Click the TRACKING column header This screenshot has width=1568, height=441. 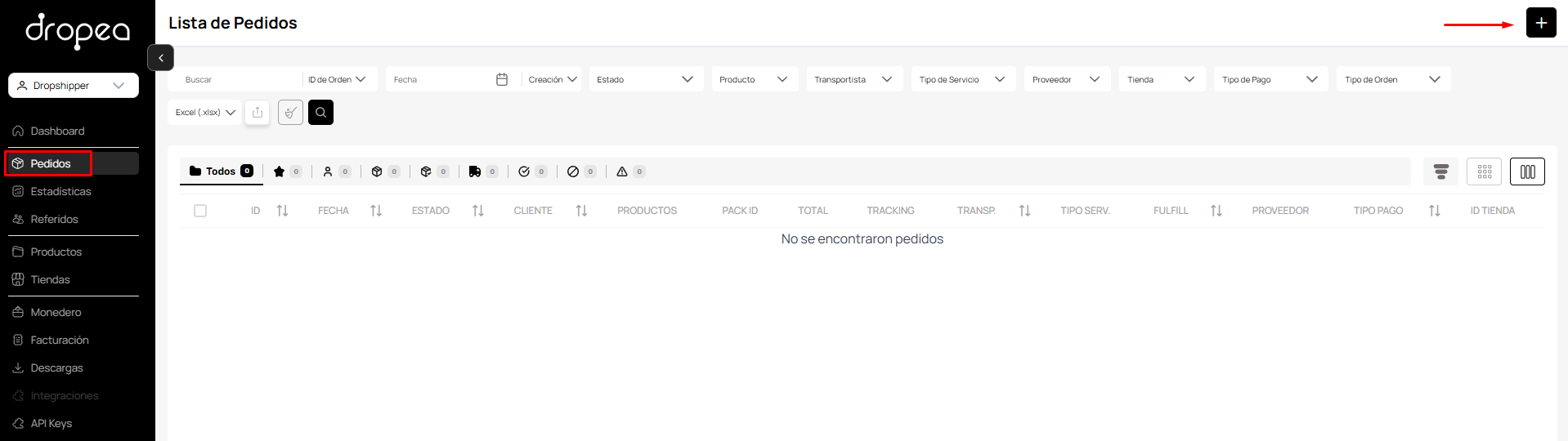point(890,211)
